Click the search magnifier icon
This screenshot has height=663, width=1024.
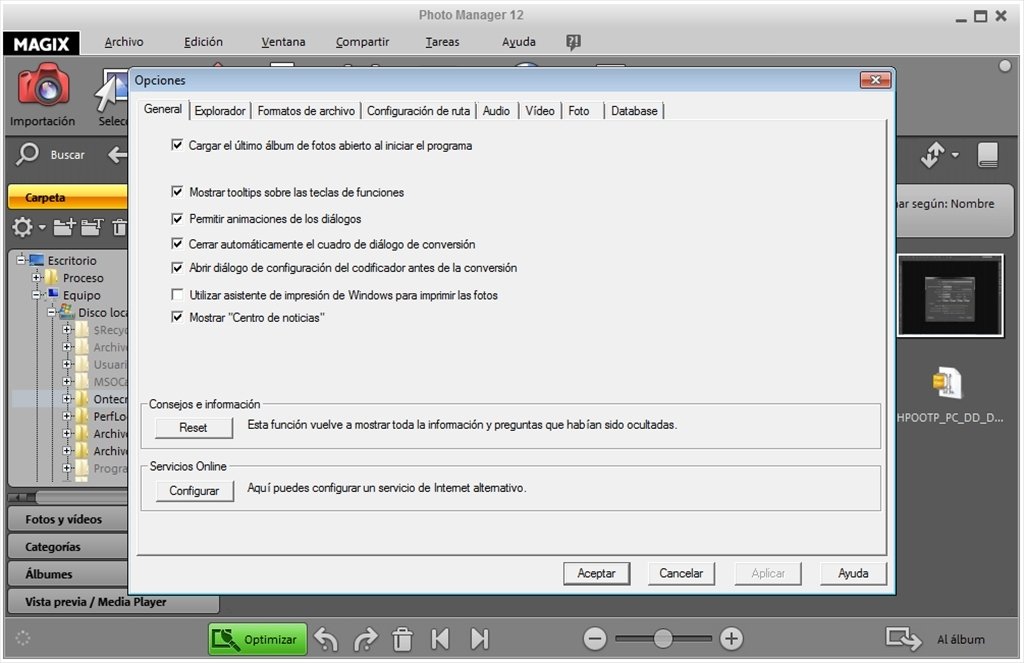pyautogui.click(x=27, y=154)
